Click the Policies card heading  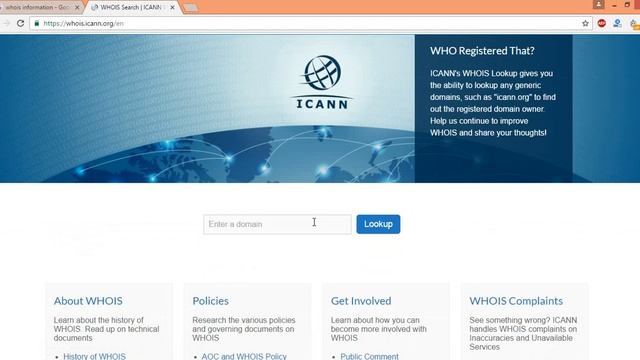coord(211,301)
